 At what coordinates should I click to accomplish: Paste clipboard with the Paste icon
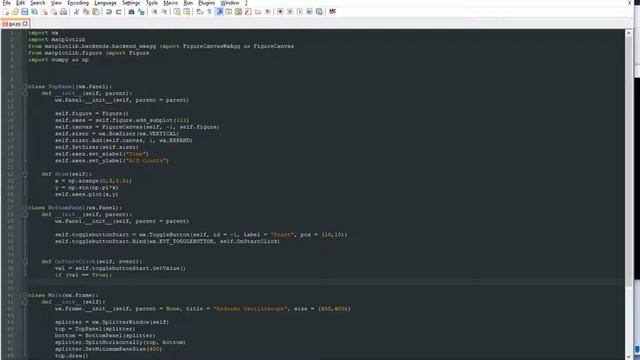[96, 12]
